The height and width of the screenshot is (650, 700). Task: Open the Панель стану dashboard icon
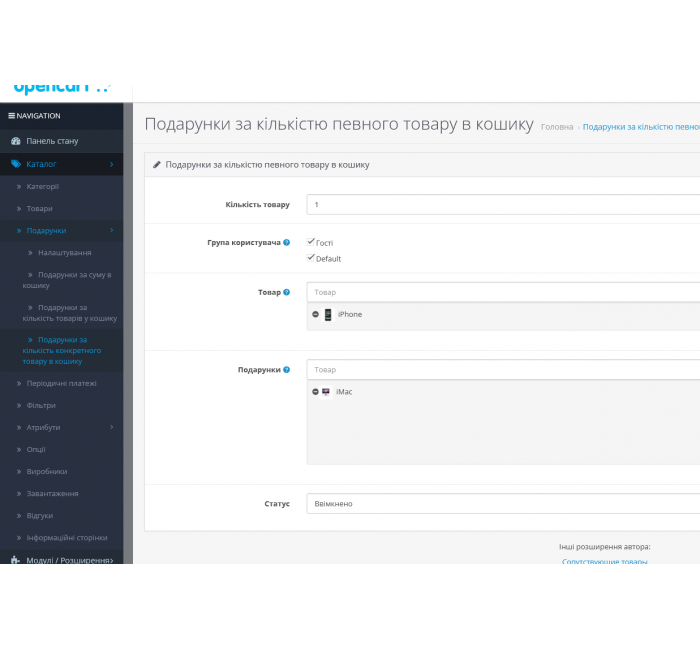[x=16, y=141]
